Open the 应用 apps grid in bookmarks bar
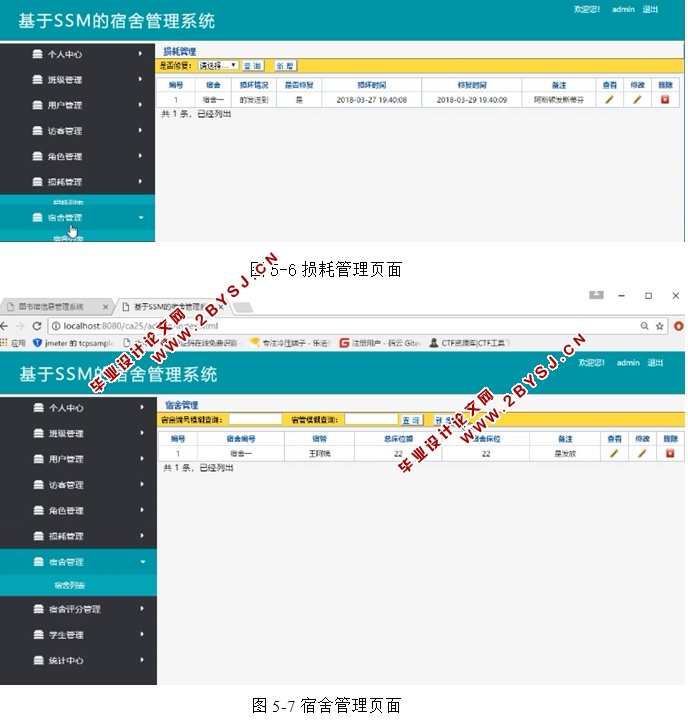Viewport: 688px width, 723px height. (13, 343)
